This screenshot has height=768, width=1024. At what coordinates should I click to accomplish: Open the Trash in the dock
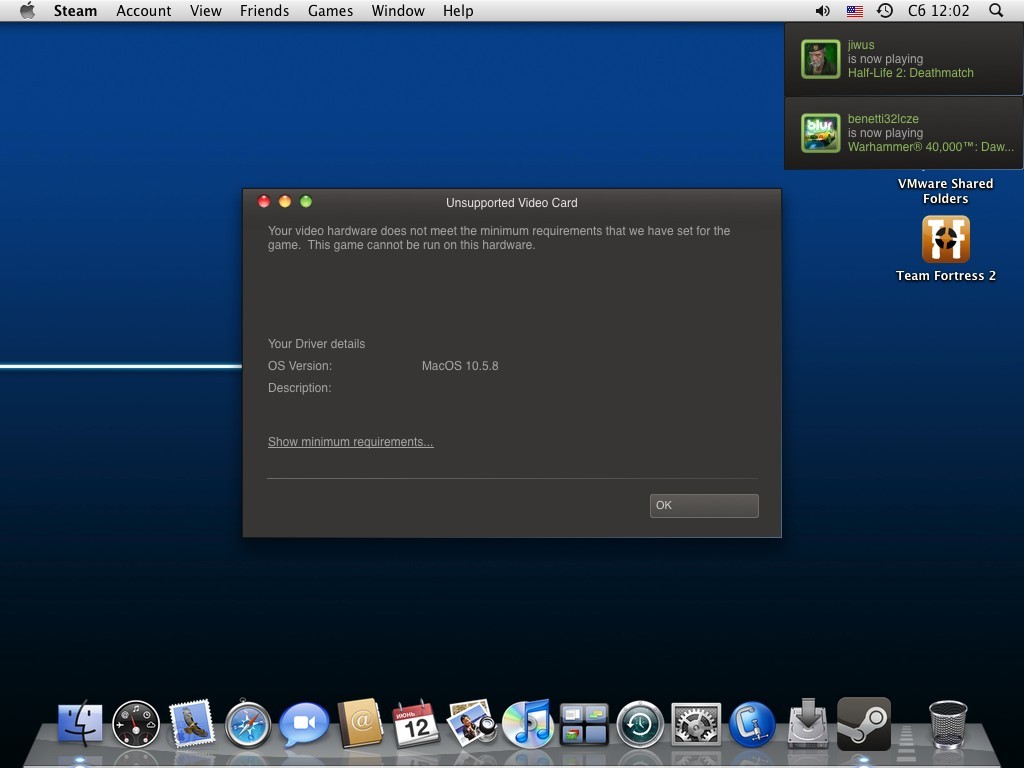pyautogui.click(x=948, y=724)
